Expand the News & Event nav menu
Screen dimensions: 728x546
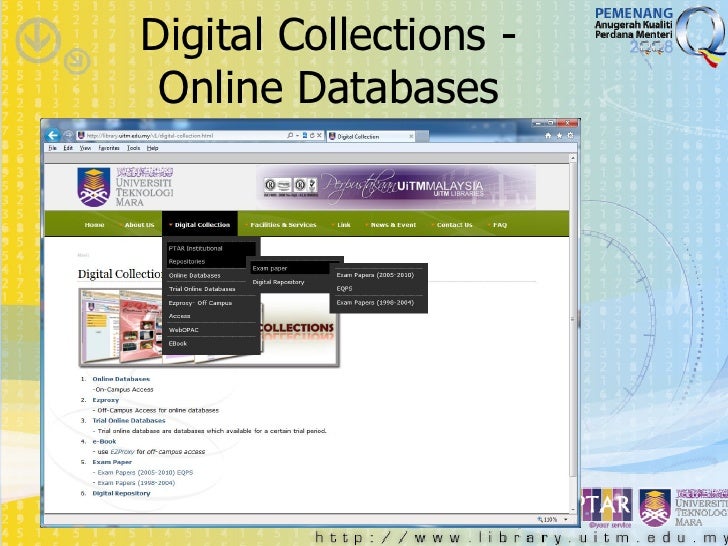click(391, 225)
